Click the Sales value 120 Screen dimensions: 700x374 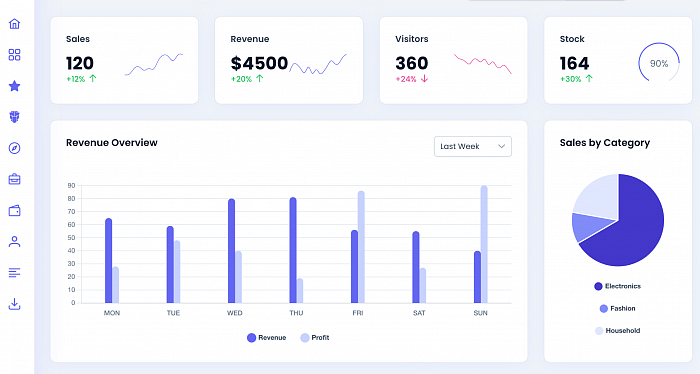point(80,63)
